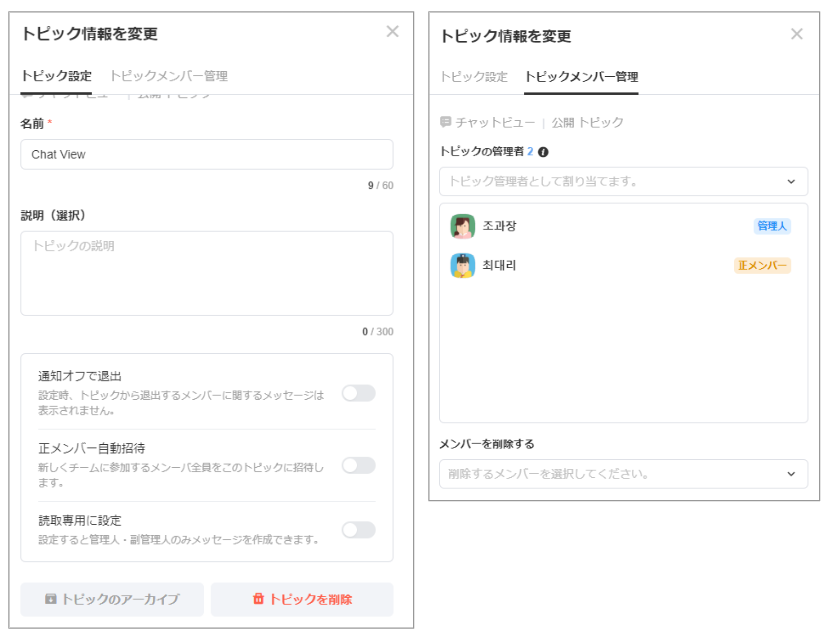Switch to トピックメンバー管理 tab in left dialog
830x638 pixels.
point(168,76)
